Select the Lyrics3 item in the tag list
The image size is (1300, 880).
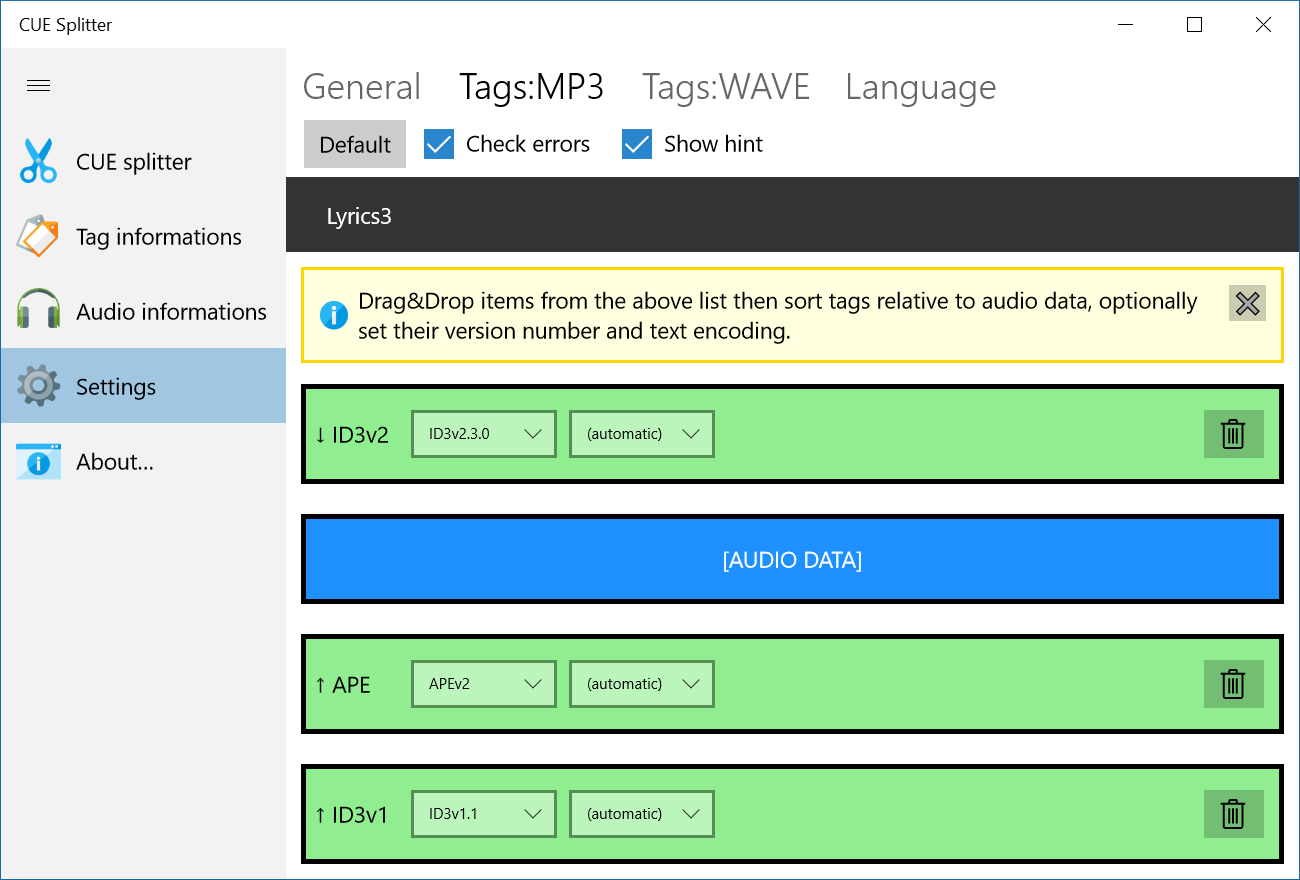coord(360,215)
